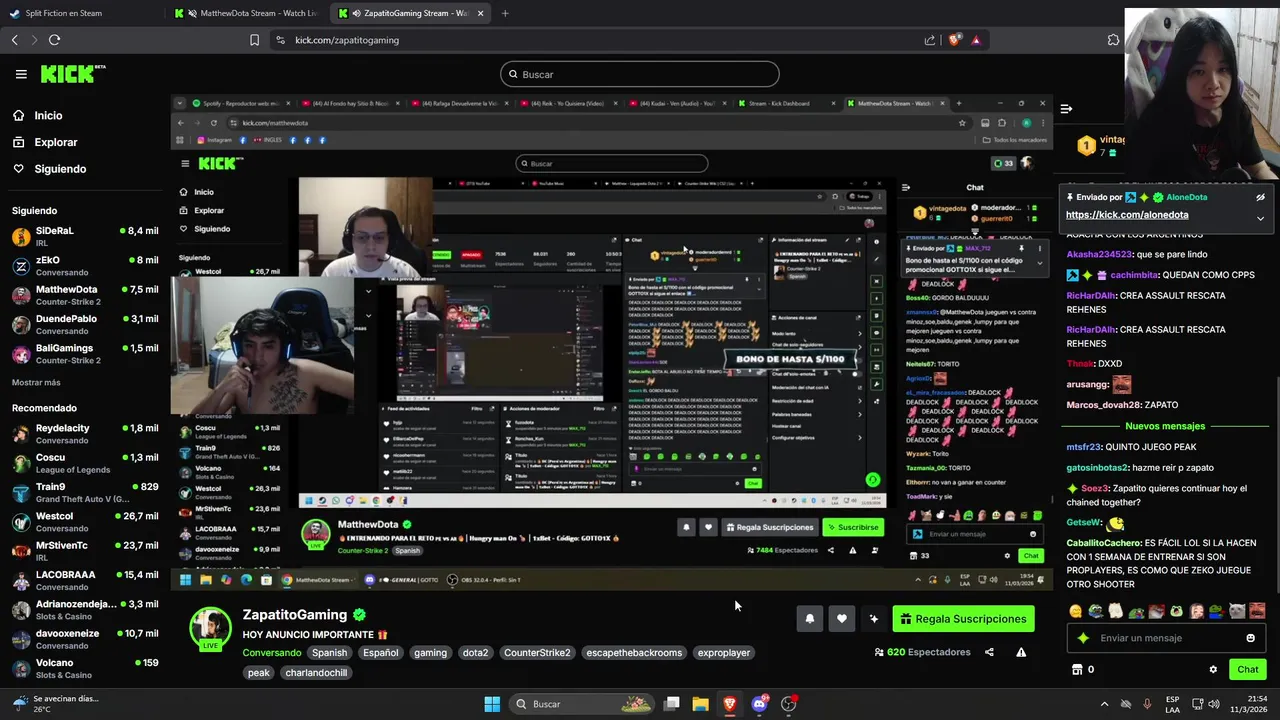The height and width of the screenshot is (720, 1280).
Task: Click the Brave Rewards triangle icon
Action: pos(976,40)
